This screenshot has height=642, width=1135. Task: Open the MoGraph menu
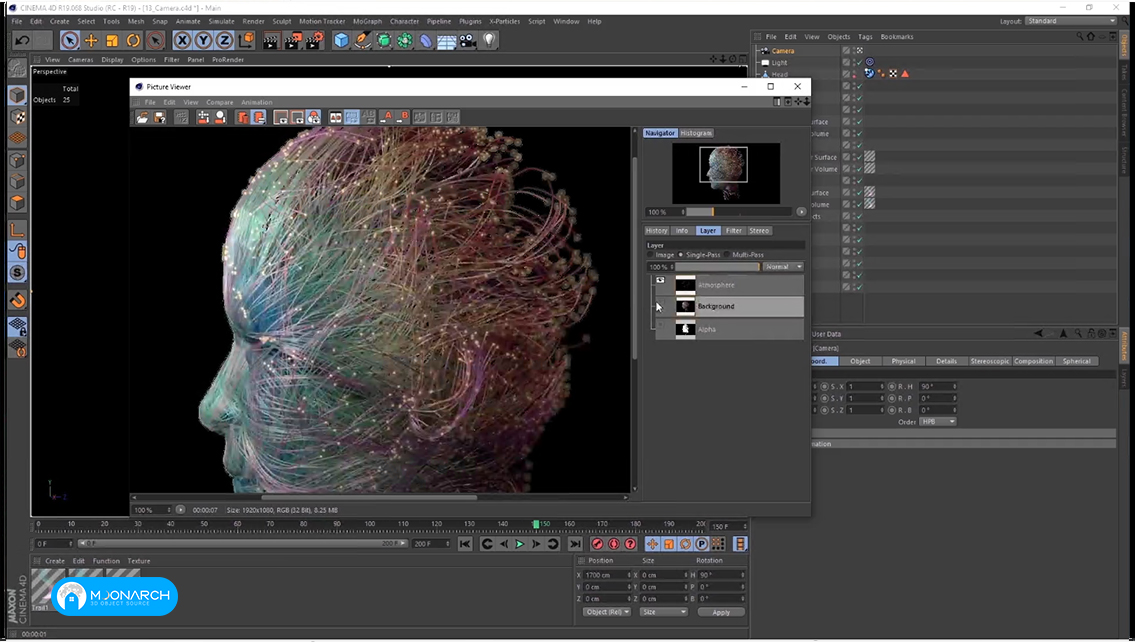pos(367,22)
